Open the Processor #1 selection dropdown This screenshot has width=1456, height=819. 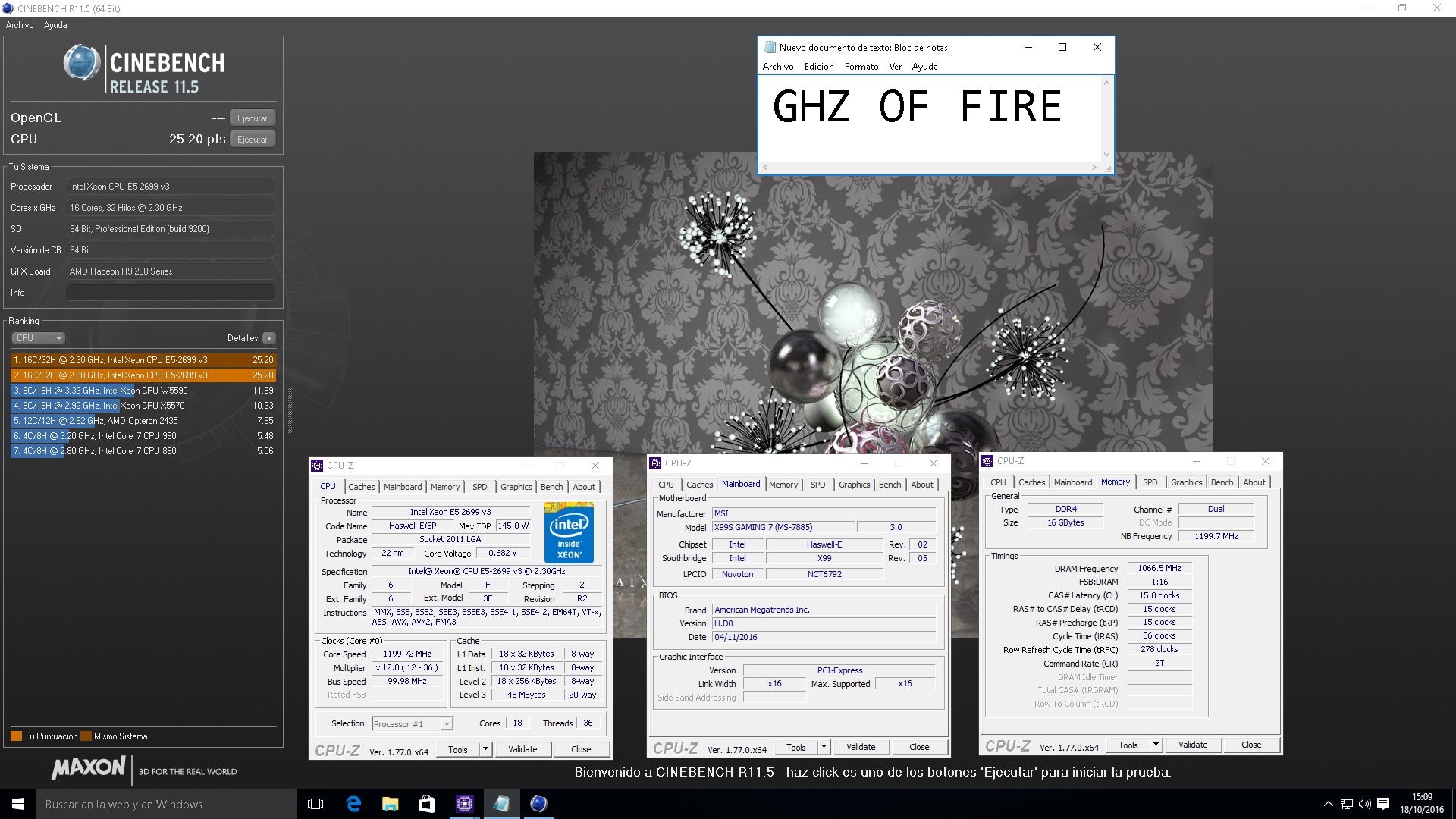pos(413,724)
